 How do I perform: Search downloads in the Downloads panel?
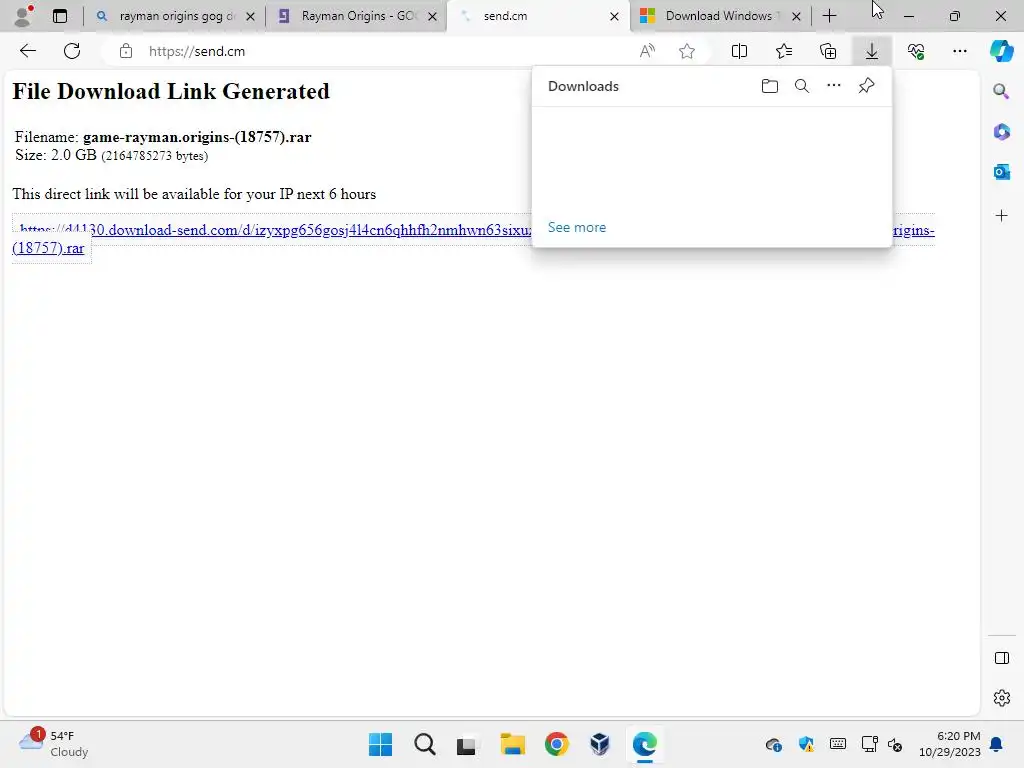802,86
